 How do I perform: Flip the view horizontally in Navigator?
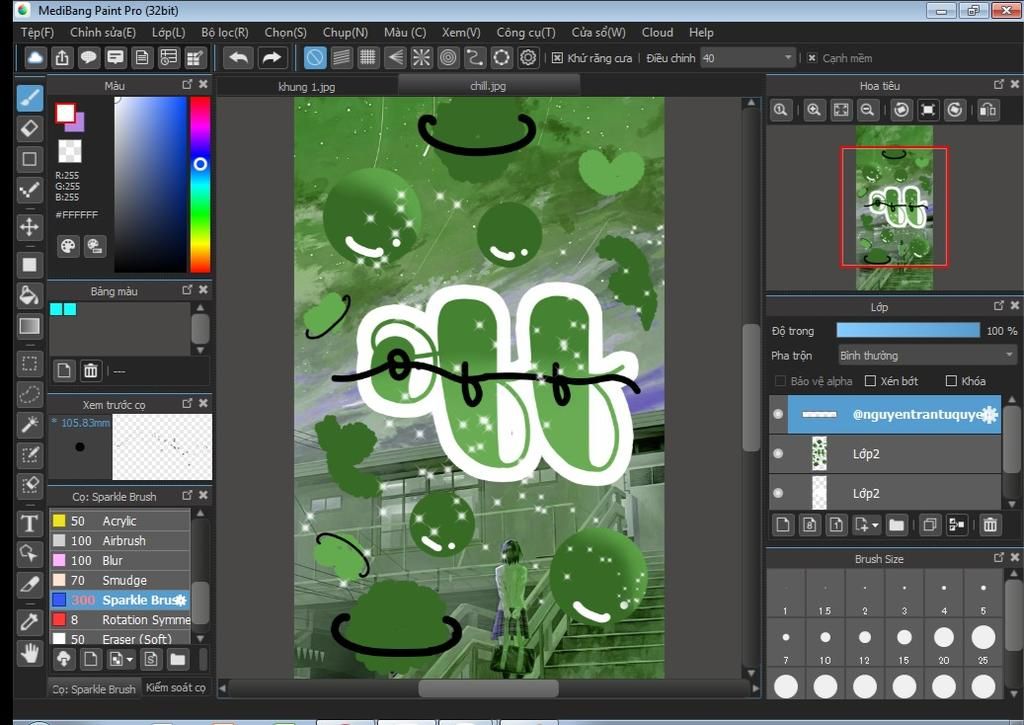click(988, 110)
